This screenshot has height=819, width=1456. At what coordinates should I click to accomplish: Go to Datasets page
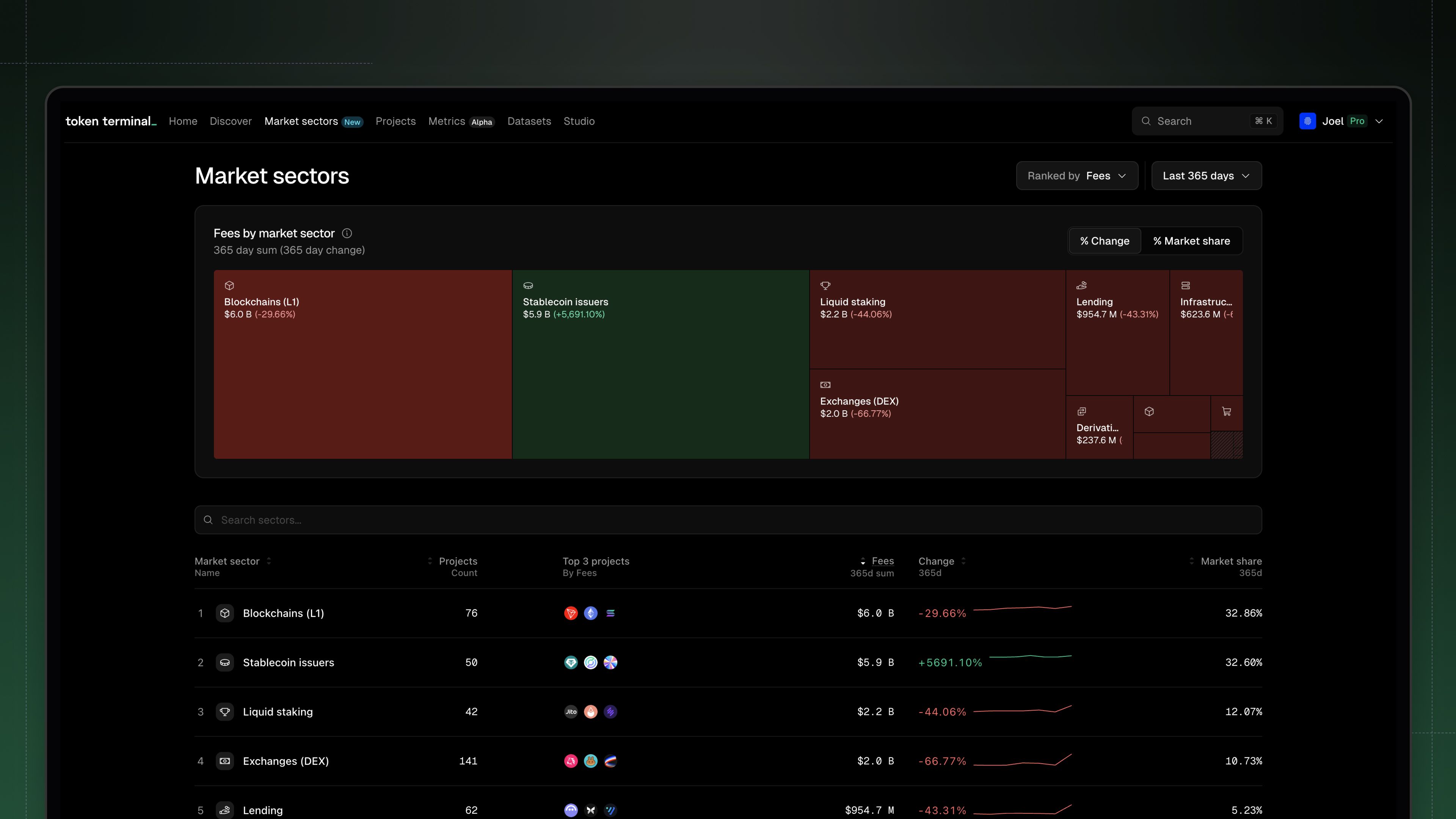click(x=529, y=121)
